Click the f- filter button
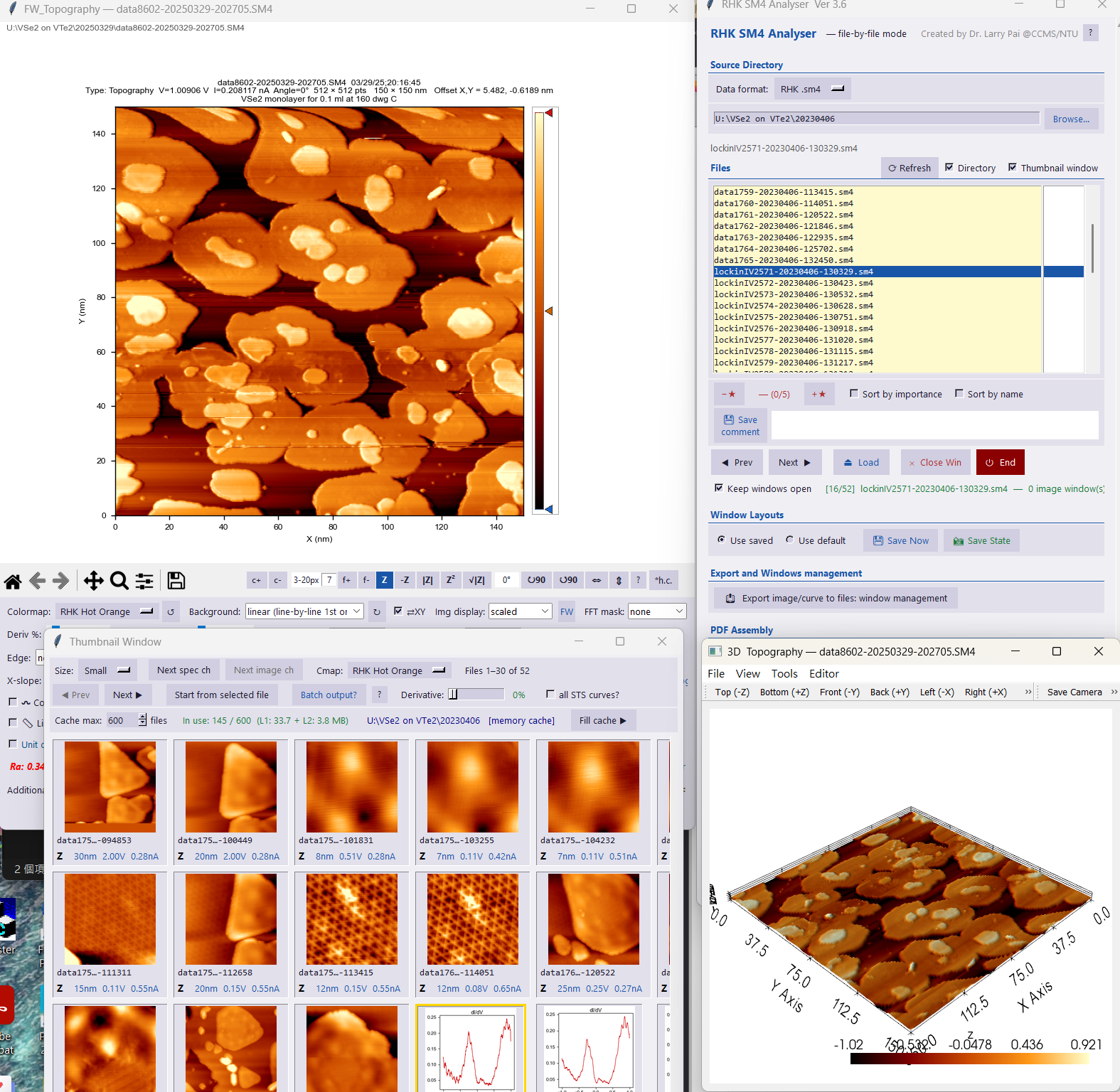Screen dimensions: 1120x1092 point(366,580)
